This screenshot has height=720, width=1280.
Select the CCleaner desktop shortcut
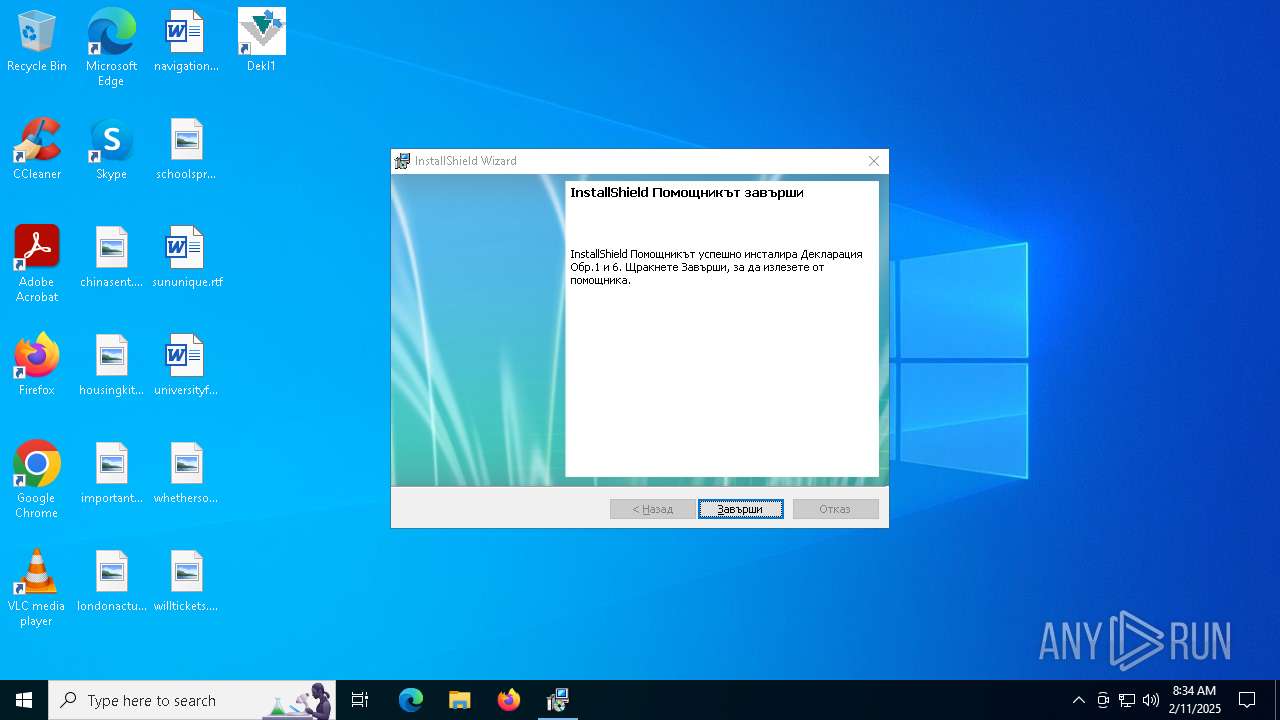click(37, 149)
